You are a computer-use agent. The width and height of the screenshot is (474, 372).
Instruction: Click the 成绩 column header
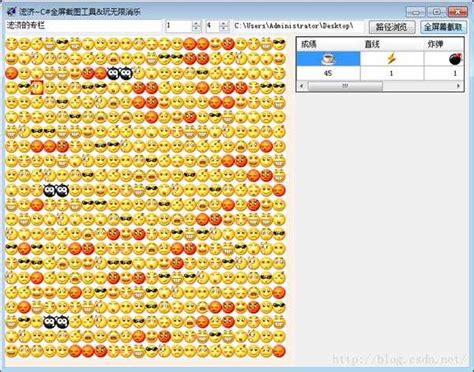coord(328,44)
